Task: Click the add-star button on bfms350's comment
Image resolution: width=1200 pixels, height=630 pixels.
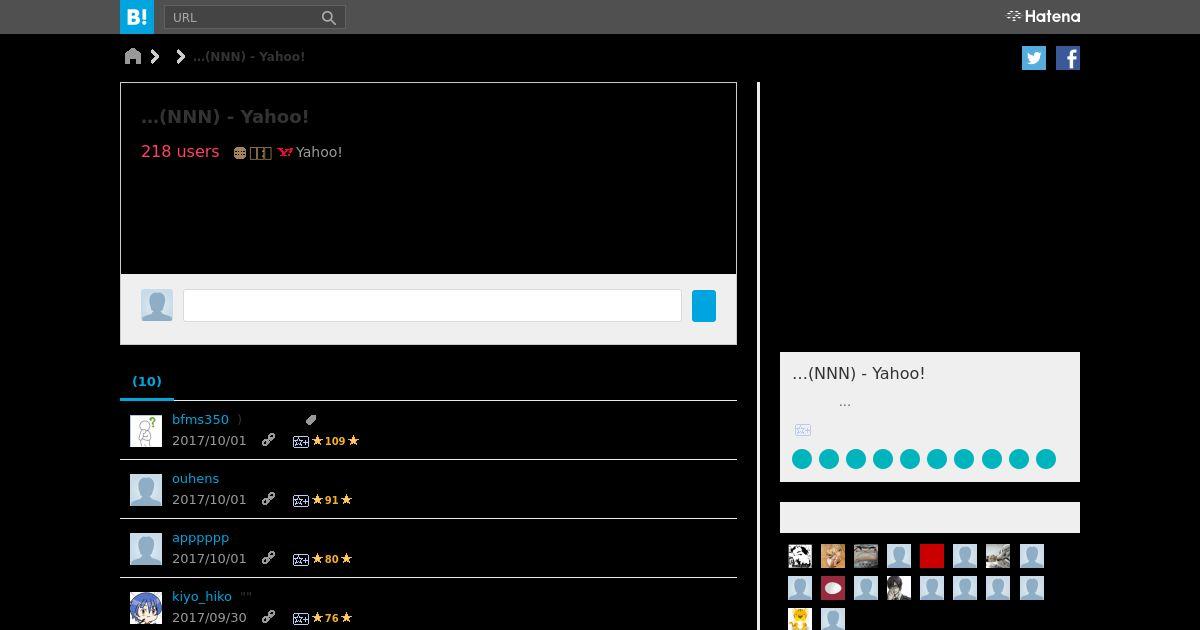Action: (x=300, y=441)
